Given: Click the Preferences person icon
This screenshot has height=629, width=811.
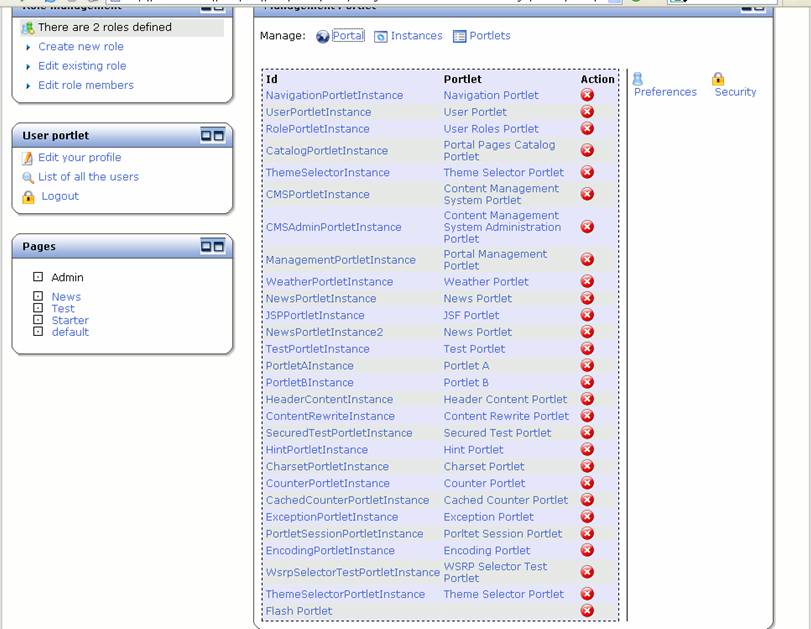Looking at the screenshot, I should (x=638, y=79).
